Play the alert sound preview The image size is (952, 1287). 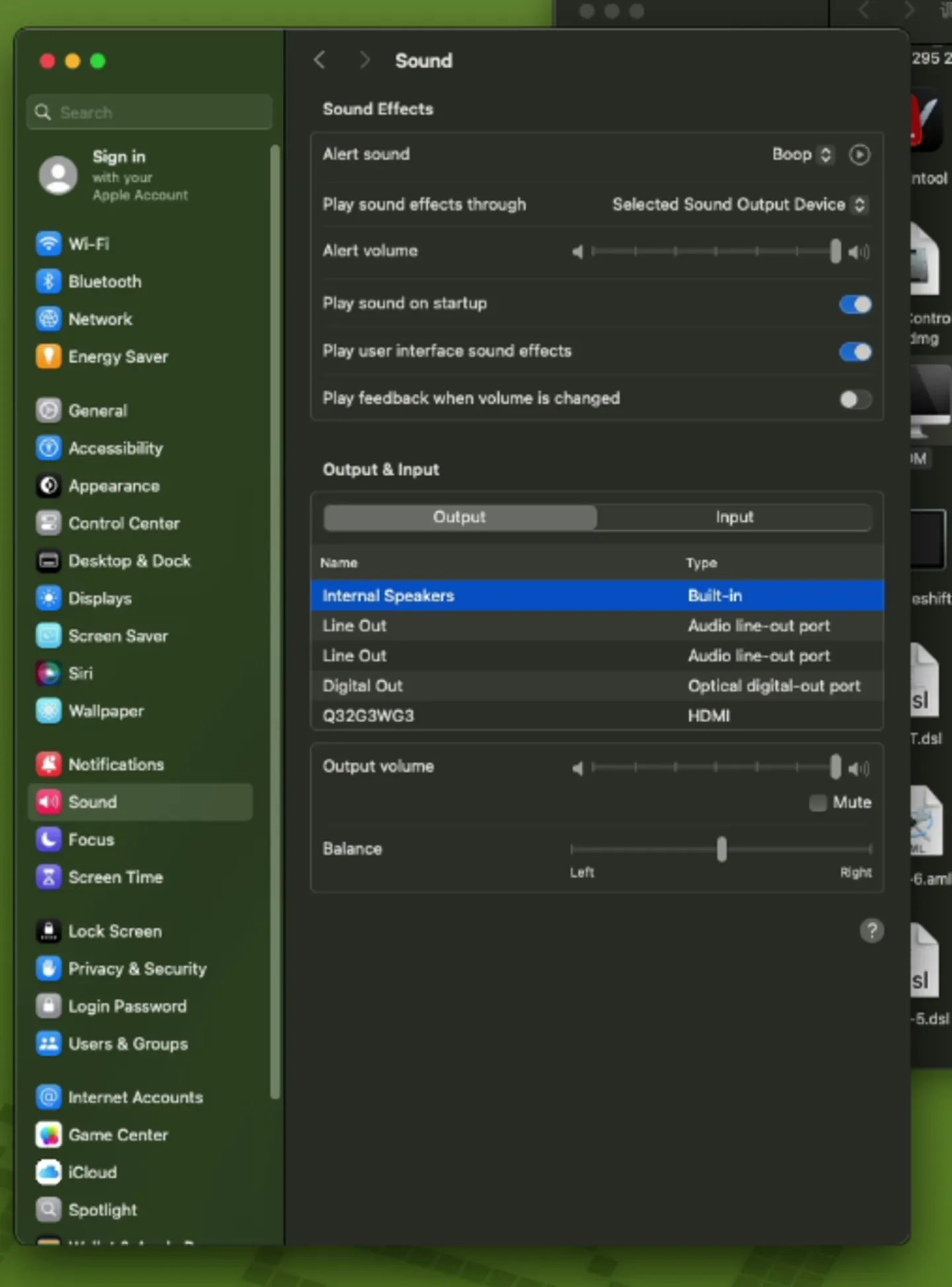pyautogui.click(x=859, y=155)
